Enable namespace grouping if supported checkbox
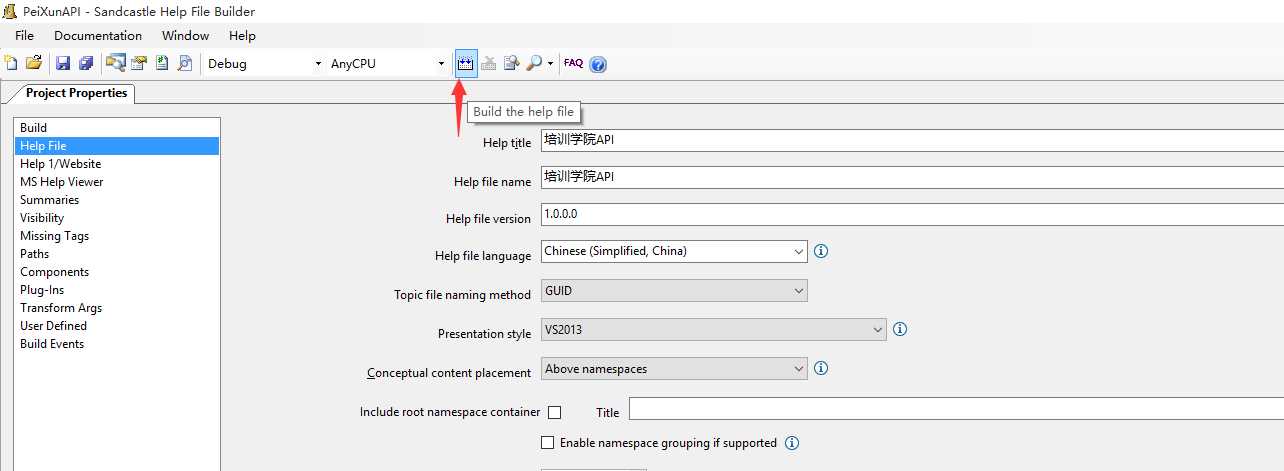Viewport: 1284px width, 471px height. (547, 442)
